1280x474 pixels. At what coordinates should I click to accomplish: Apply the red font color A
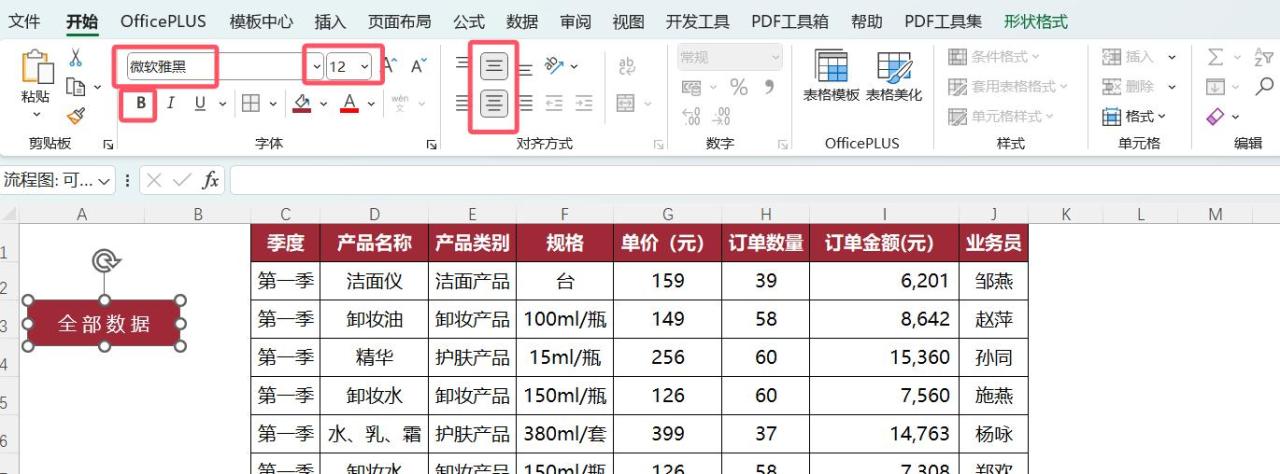tap(349, 103)
